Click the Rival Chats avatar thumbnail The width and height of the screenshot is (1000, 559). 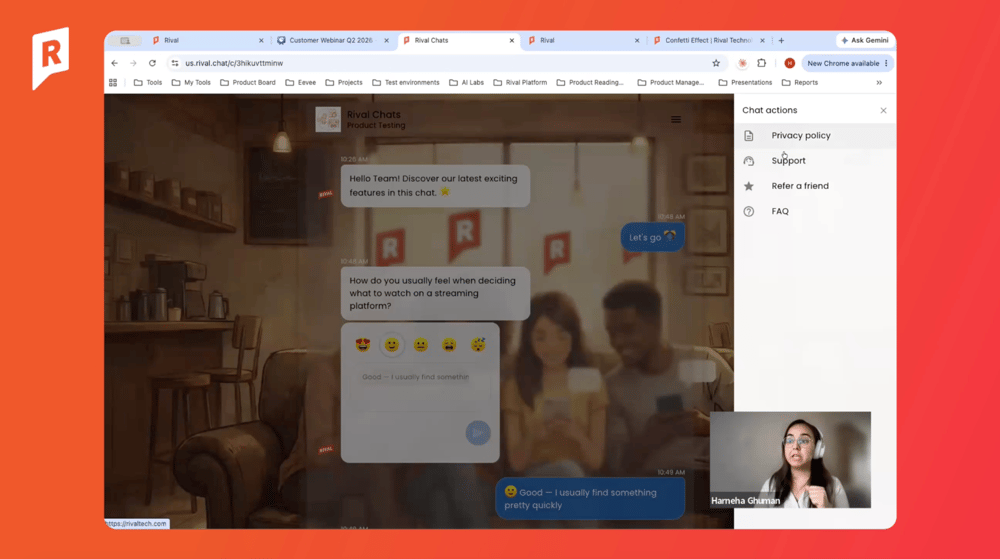click(328, 119)
